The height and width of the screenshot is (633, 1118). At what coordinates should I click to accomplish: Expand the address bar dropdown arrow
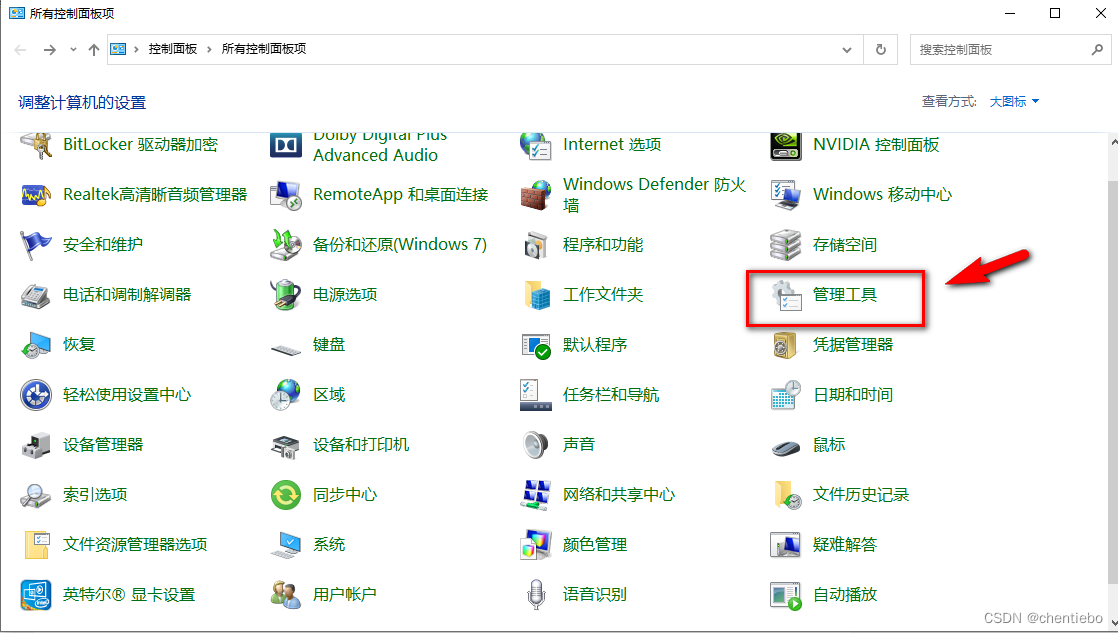coord(846,49)
